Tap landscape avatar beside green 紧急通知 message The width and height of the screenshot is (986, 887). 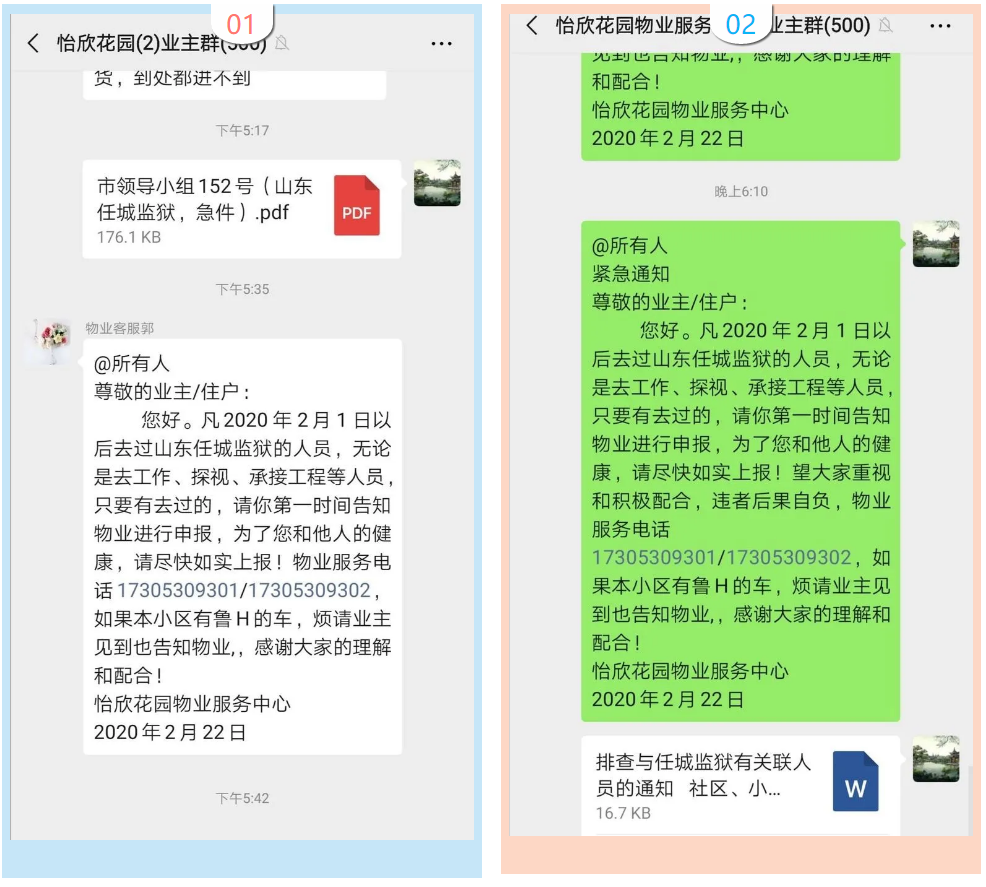936,244
